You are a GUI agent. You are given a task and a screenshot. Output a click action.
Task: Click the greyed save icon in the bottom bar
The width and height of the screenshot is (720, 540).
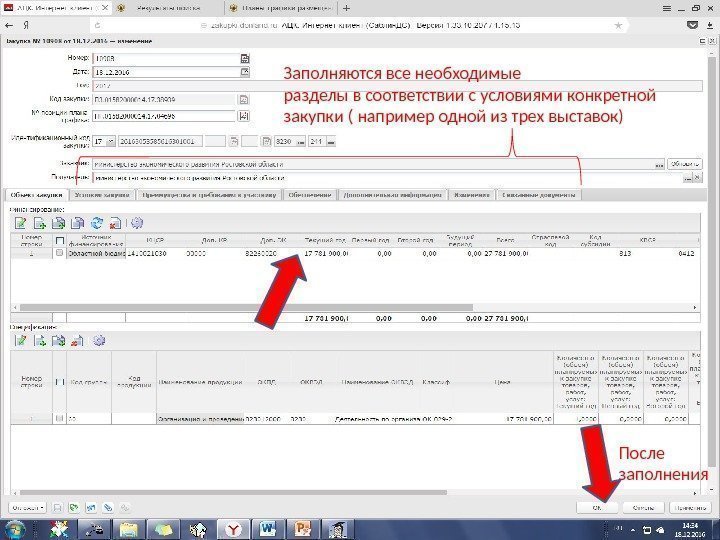(57, 507)
